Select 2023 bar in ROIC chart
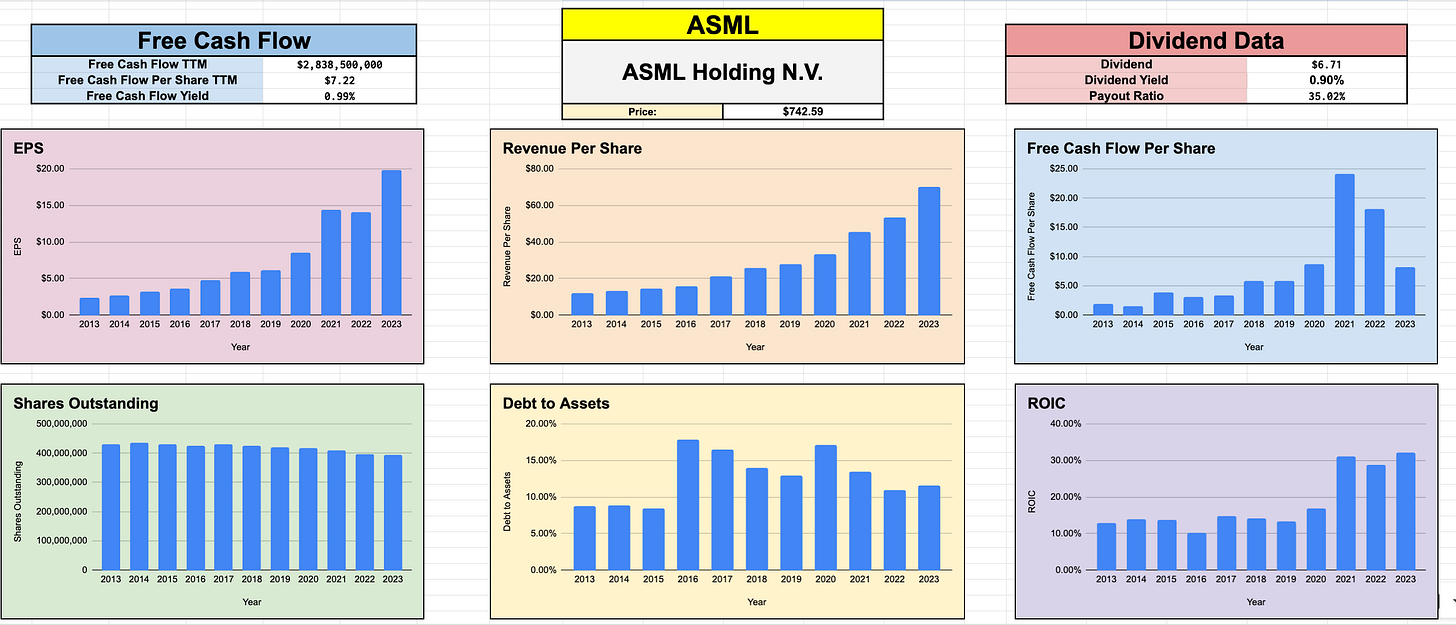This screenshot has height=625, width=1456. [1406, 512]
